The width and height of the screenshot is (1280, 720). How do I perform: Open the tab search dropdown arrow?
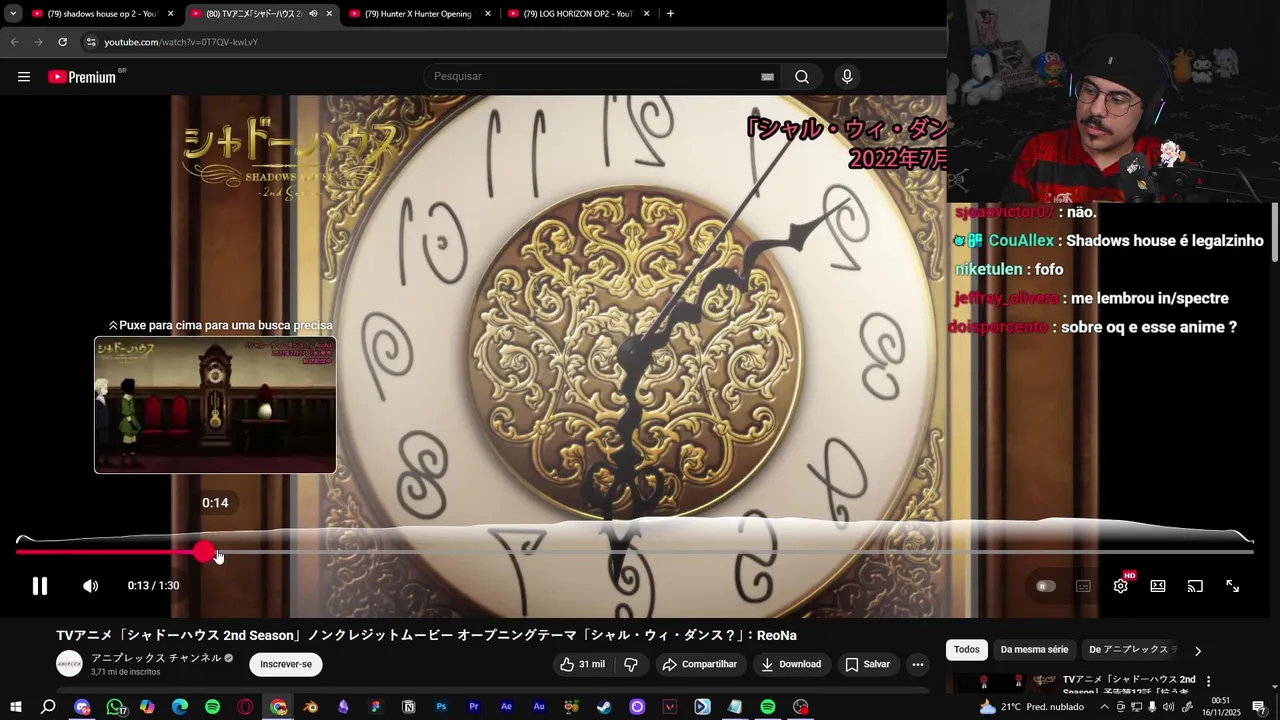pos(12,14)
